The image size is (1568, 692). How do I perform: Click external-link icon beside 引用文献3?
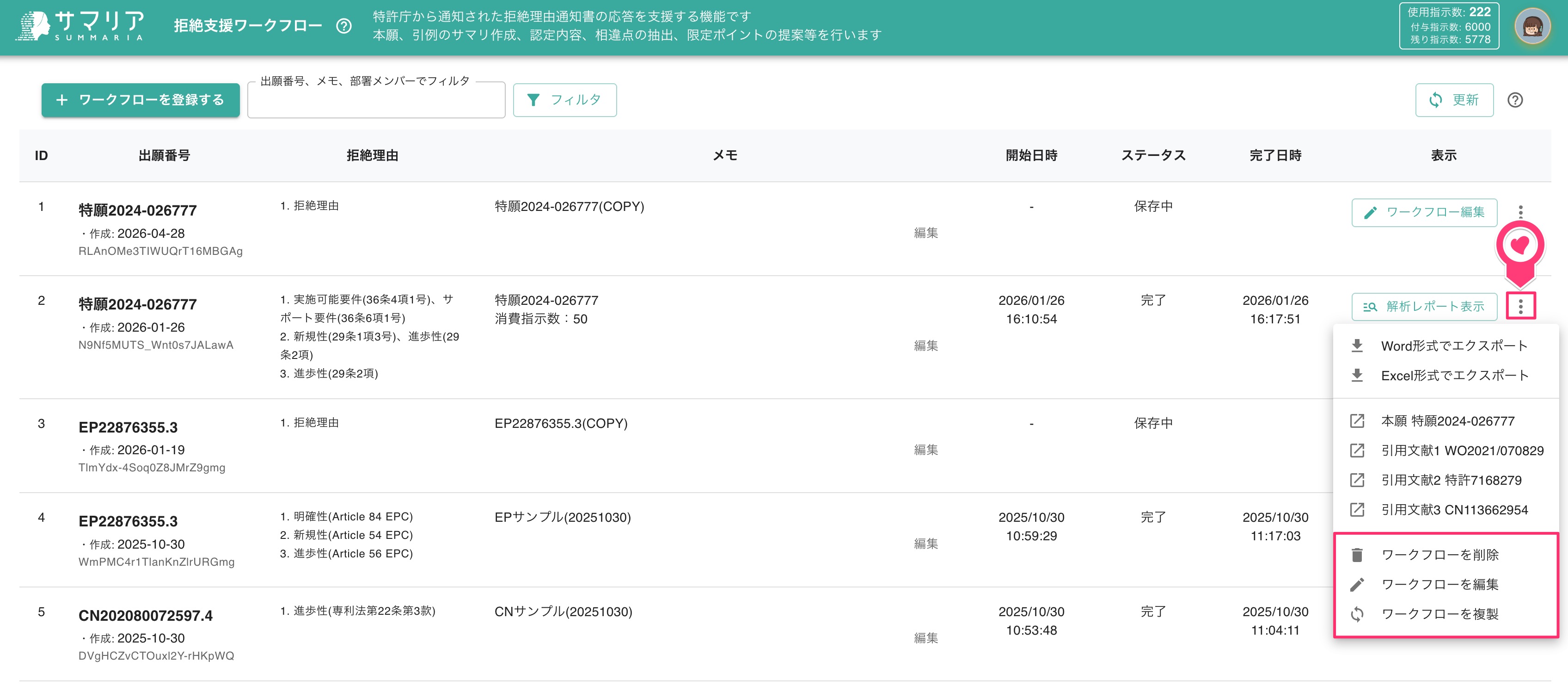[1357, 510]
